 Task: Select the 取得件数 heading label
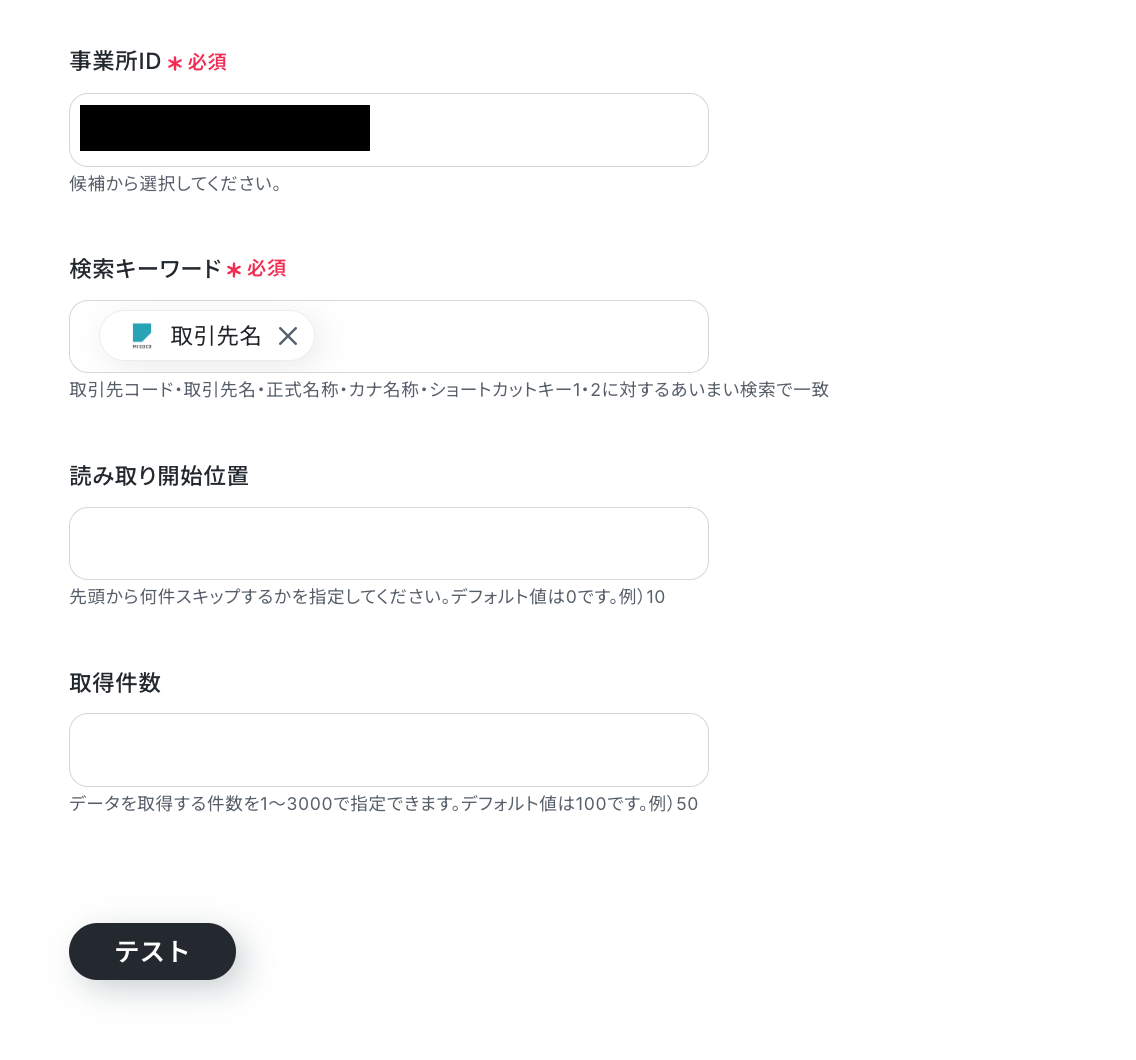point(115,683)
